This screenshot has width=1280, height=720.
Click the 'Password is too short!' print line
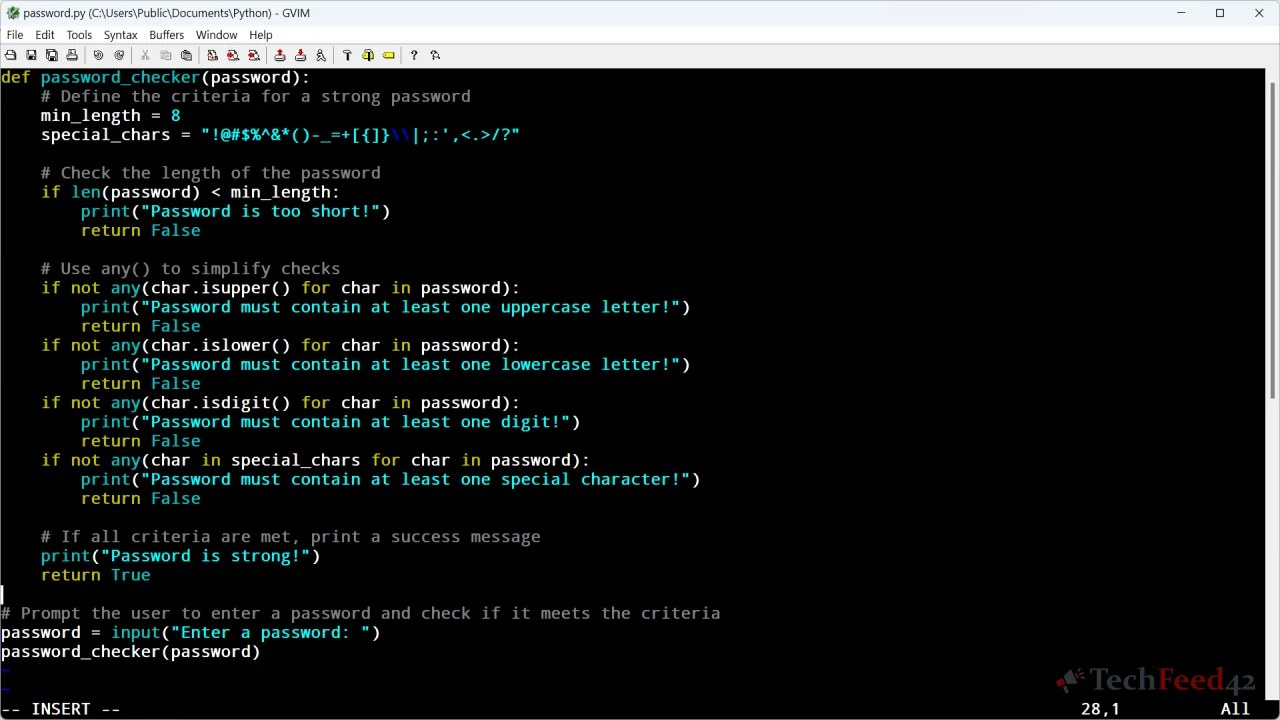pyautogui.click(x=235, y=211)
